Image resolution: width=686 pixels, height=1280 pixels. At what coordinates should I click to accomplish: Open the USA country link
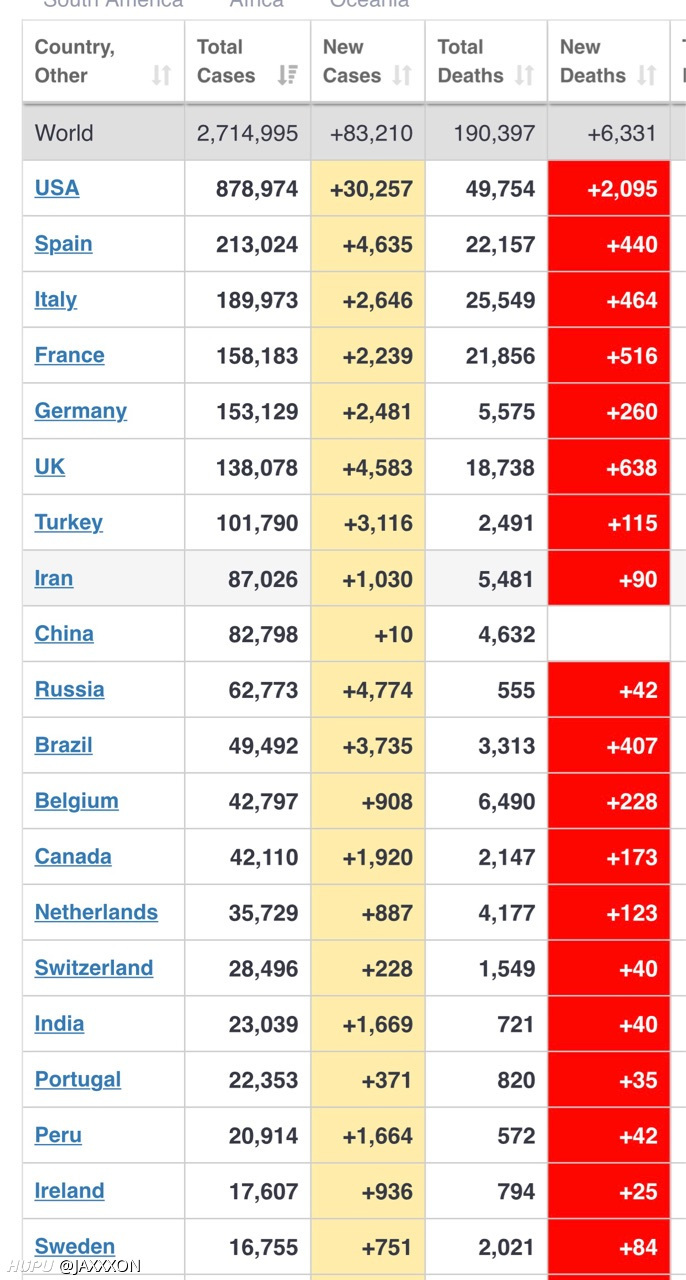(57, 188)
